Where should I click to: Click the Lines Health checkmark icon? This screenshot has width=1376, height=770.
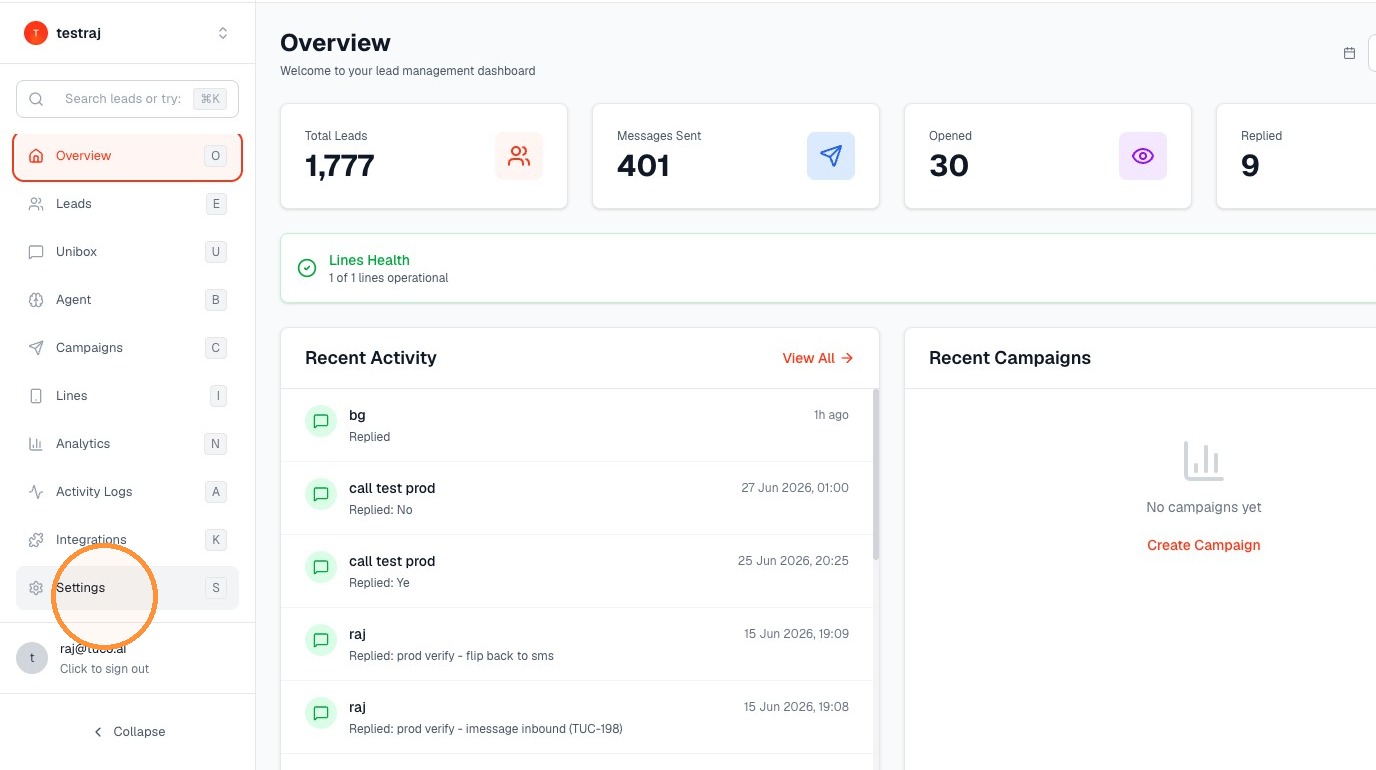[x=307, y=268]
